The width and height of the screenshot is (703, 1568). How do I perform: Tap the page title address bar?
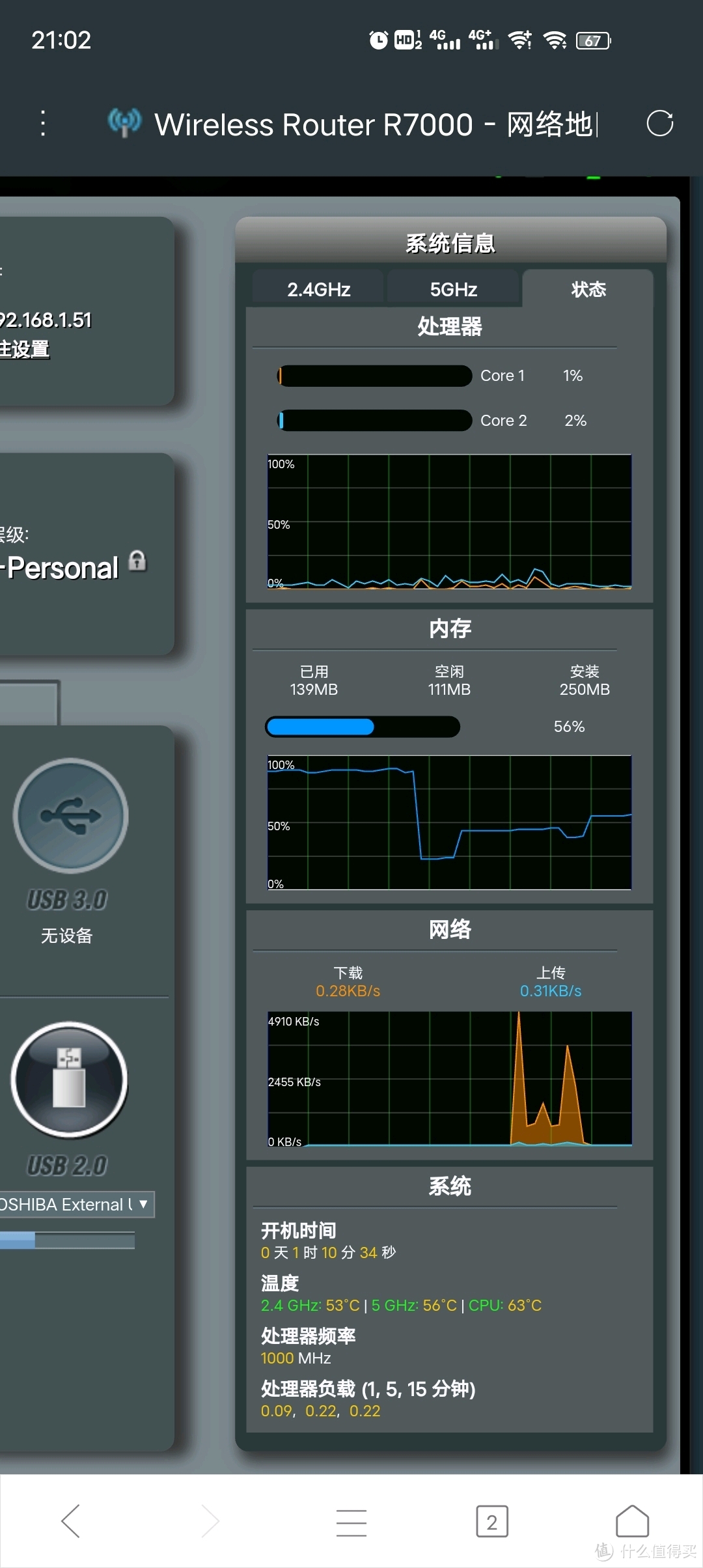[376, 124]
